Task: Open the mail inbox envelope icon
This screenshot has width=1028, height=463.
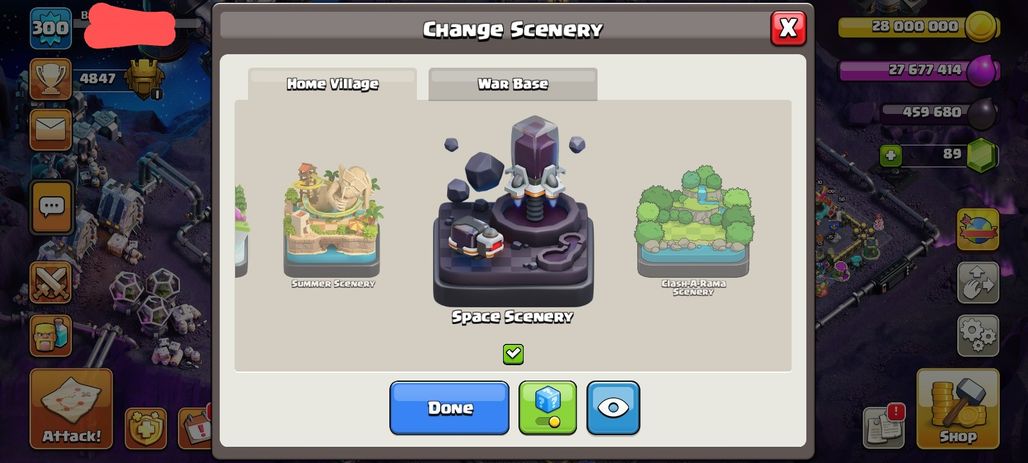Action: [x=50, y=130]
